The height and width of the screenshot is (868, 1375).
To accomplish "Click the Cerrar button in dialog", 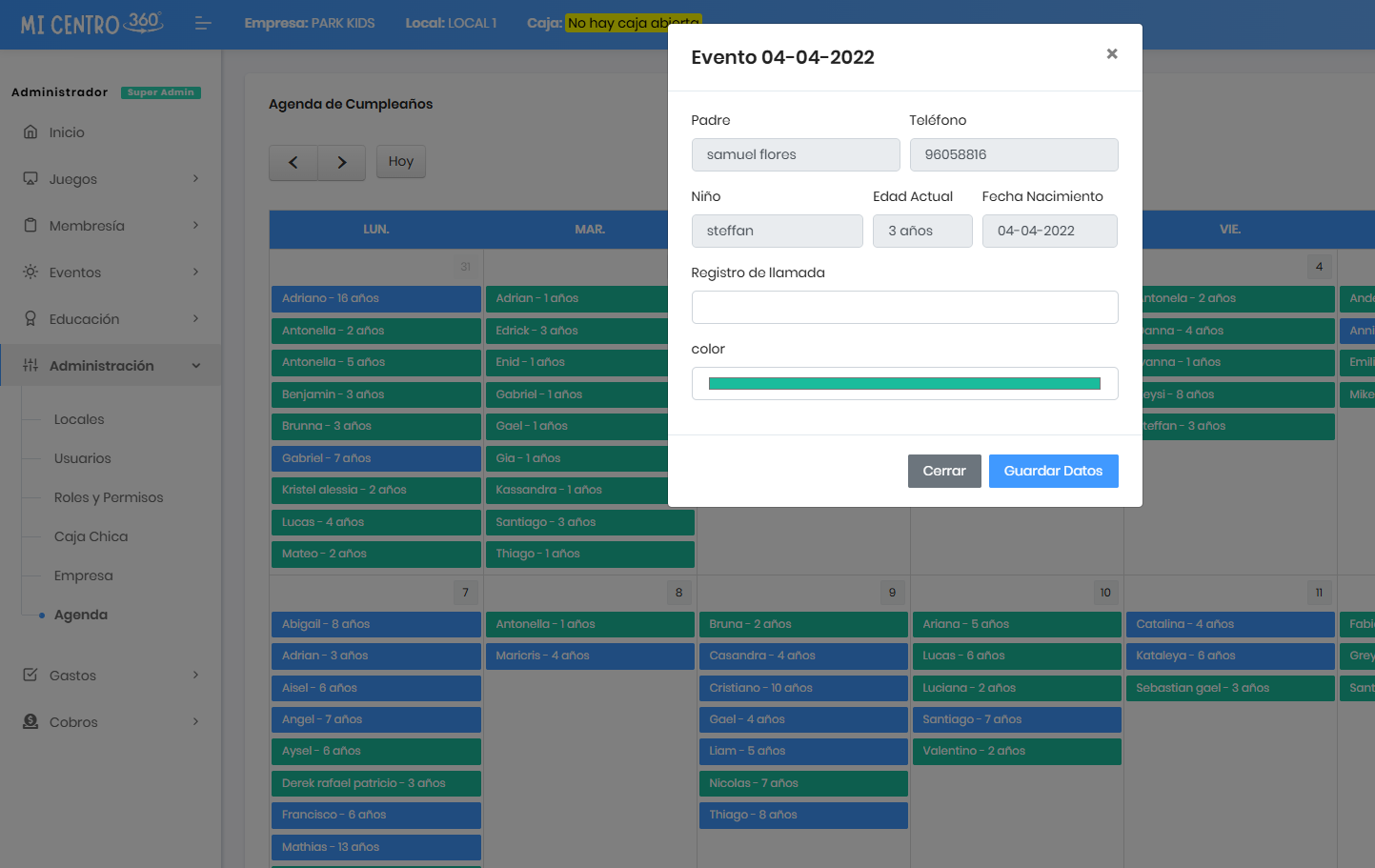I will point(943,471).
